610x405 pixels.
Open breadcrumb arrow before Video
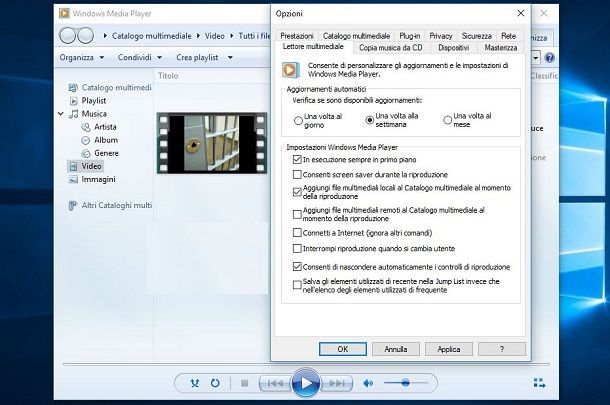click(x=198, y=36)
